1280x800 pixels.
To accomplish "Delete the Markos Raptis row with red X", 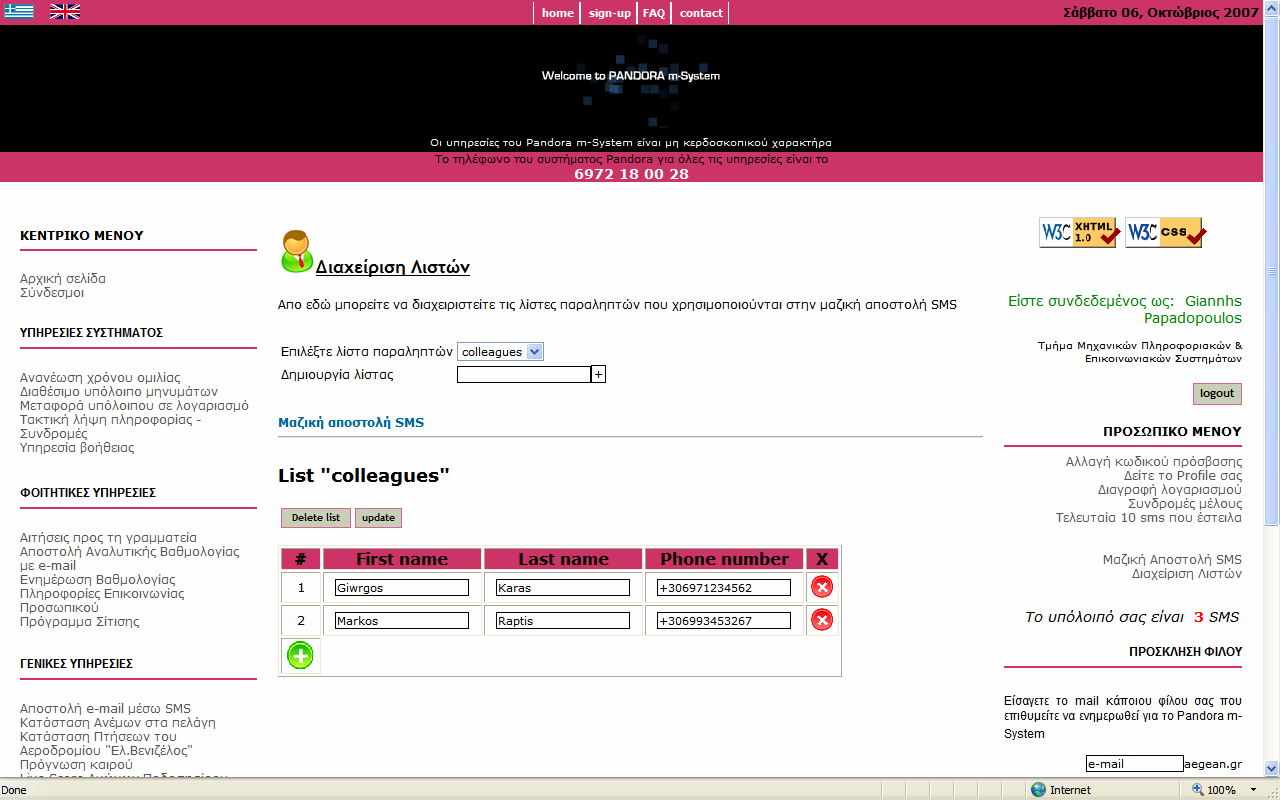I will (822, 620).
